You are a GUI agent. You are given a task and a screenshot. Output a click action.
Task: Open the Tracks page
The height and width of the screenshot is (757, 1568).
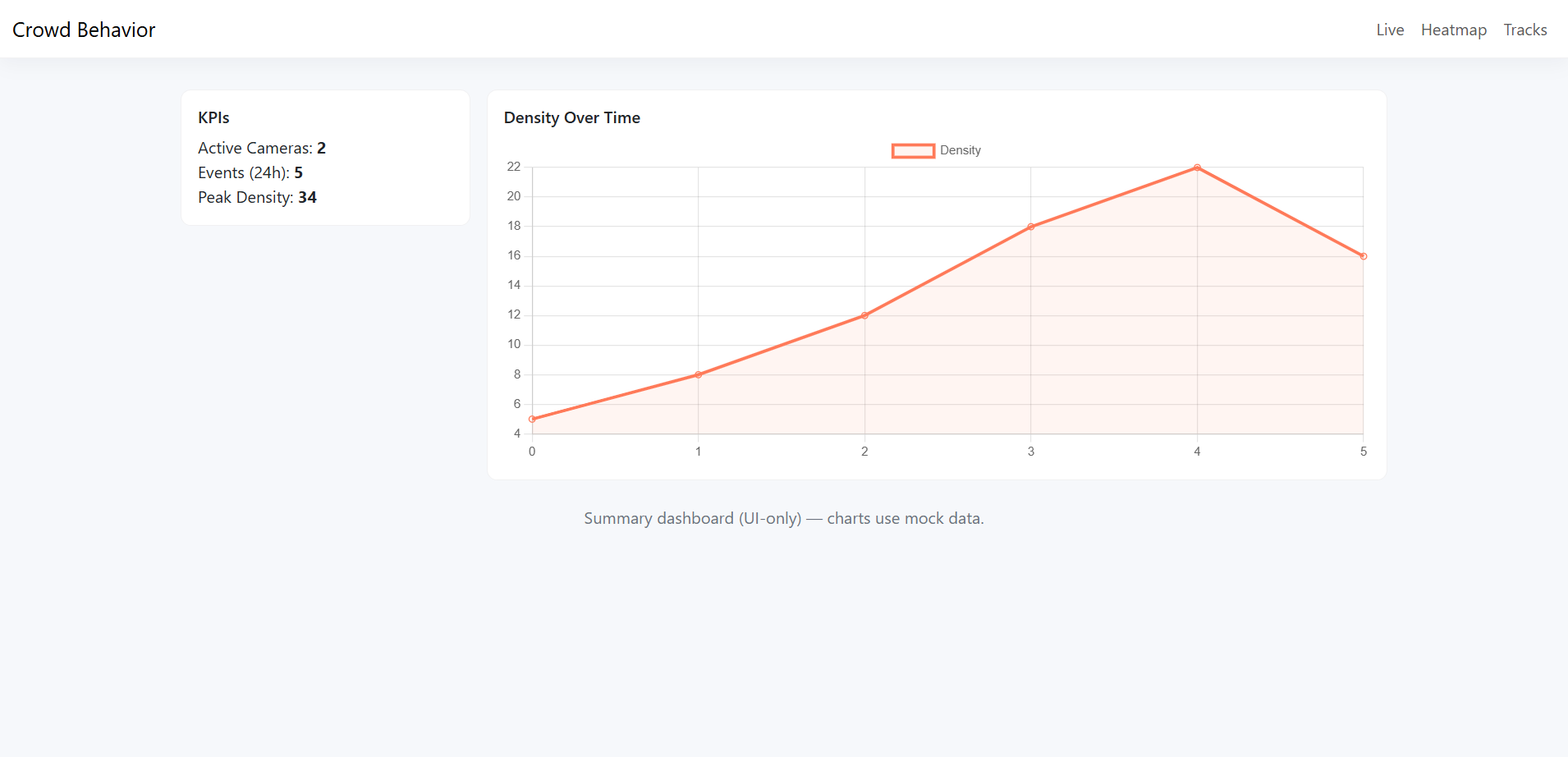(x=1524, y=30)
